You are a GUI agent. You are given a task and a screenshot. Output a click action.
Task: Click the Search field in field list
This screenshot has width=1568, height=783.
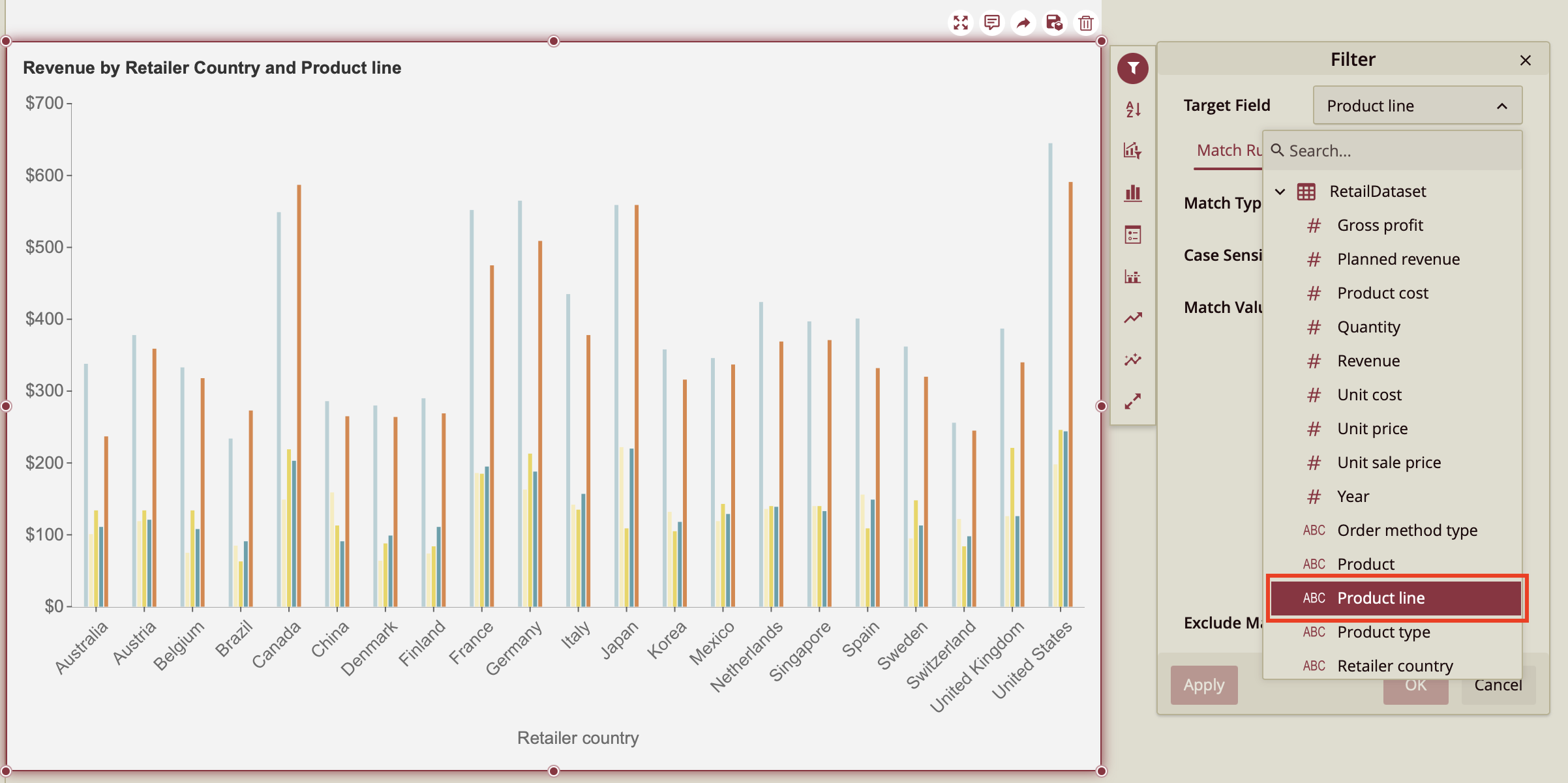[x=1393, y=151]
